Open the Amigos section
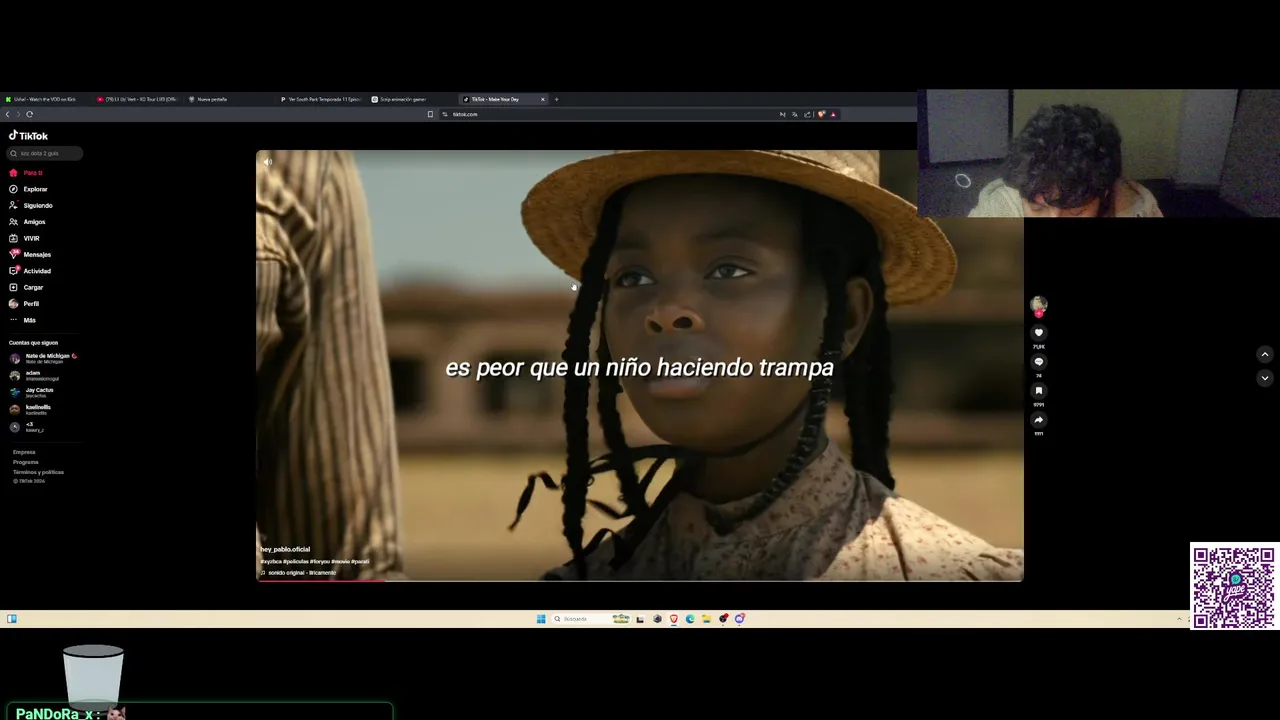The image size is (1280, 720). point(27,222)
